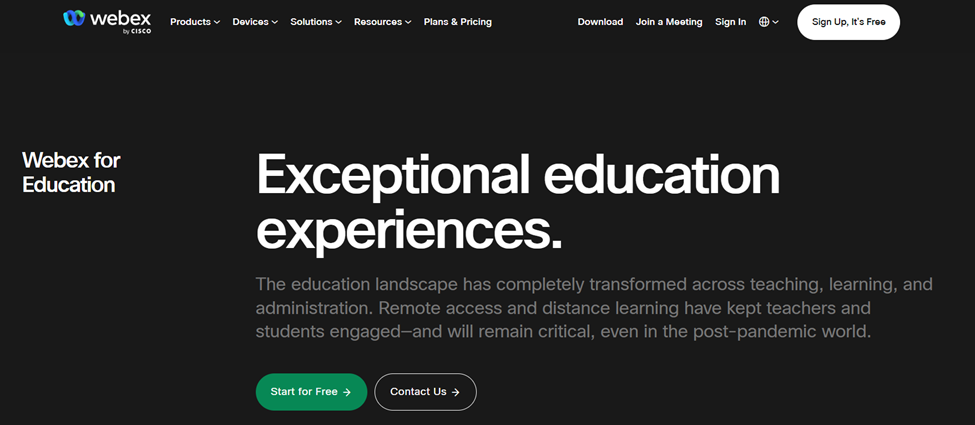Select the Join a Meeting link

pyautogui.click(x=669, y=22)
